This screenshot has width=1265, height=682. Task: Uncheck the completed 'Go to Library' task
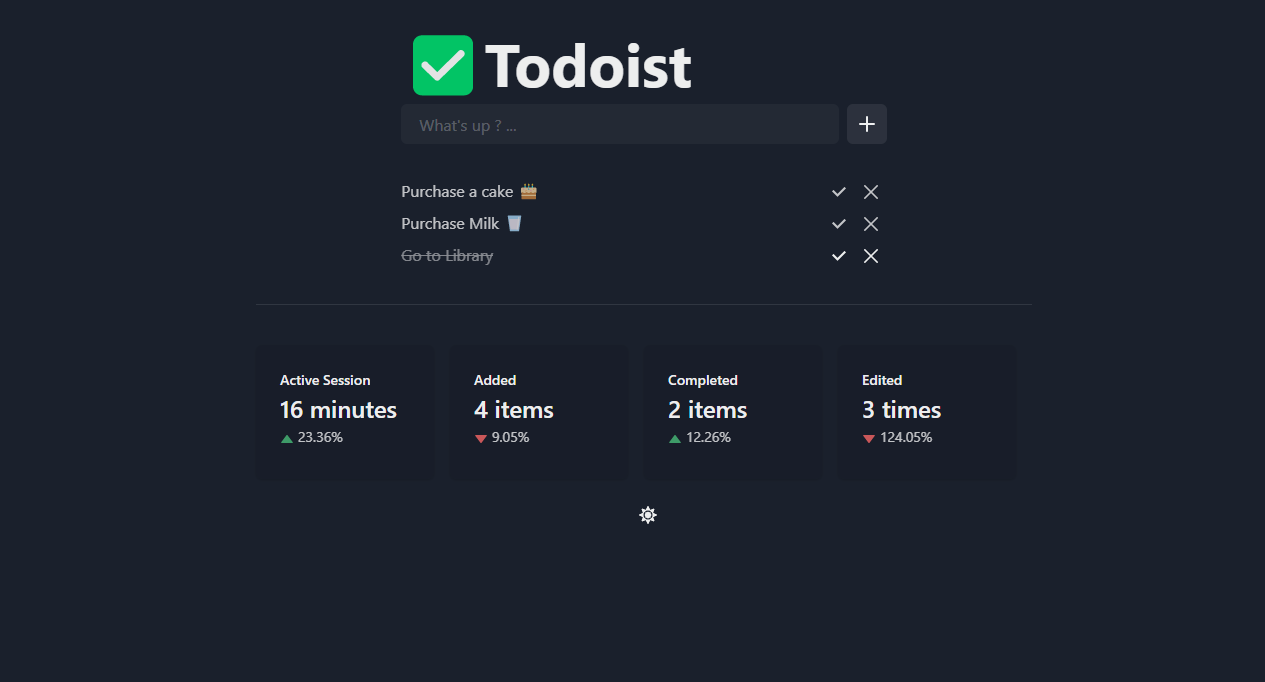coord(839,256)
